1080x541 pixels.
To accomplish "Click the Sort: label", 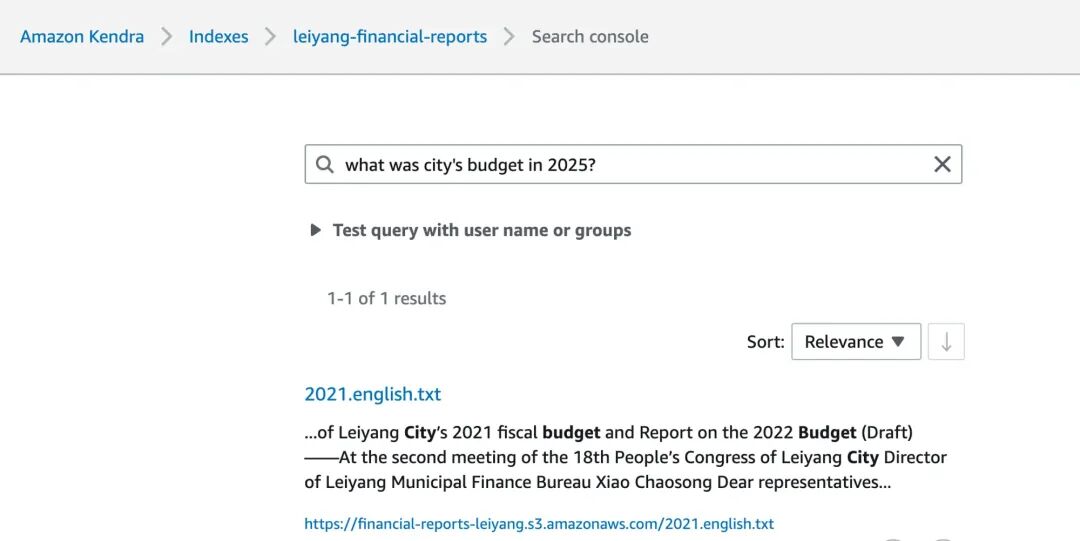I will click(x=765, y=342).
